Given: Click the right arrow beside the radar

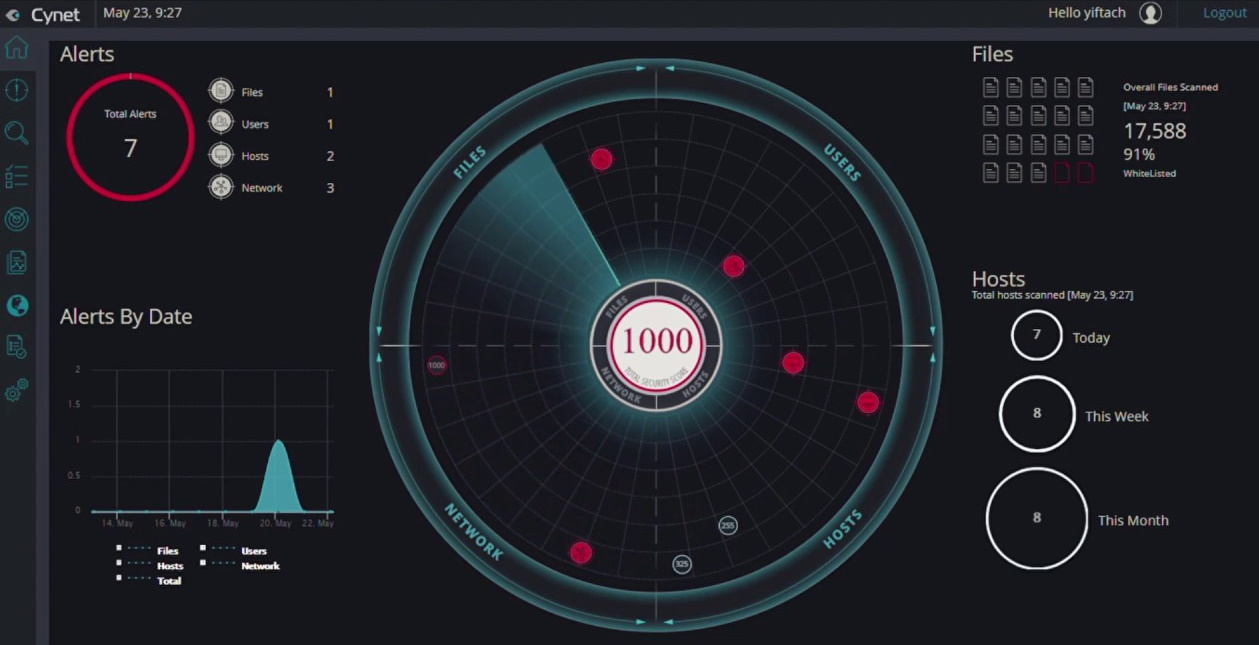Looking at the screenshot, I should [934, 330].
